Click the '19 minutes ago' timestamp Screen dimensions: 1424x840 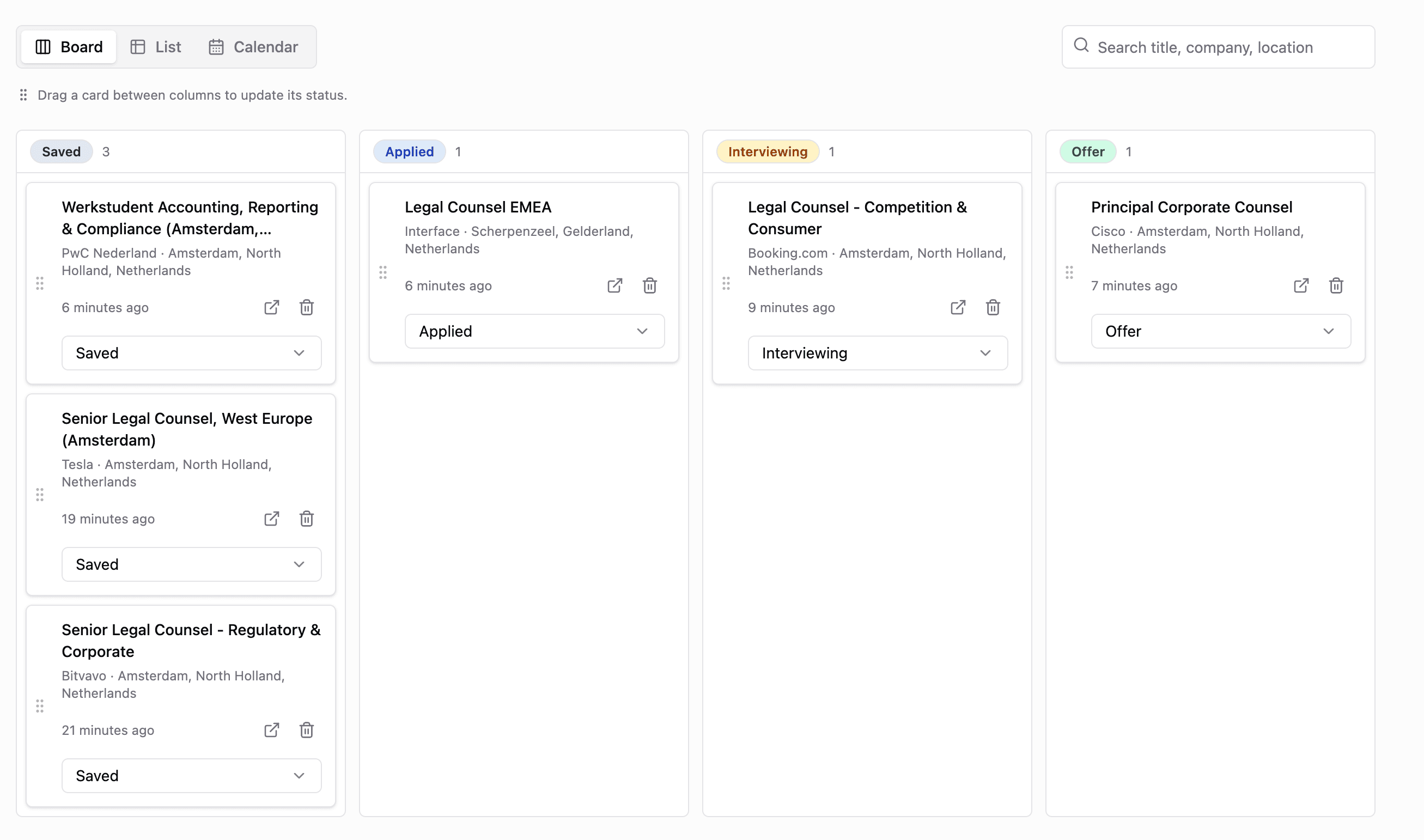pos(107,519)
